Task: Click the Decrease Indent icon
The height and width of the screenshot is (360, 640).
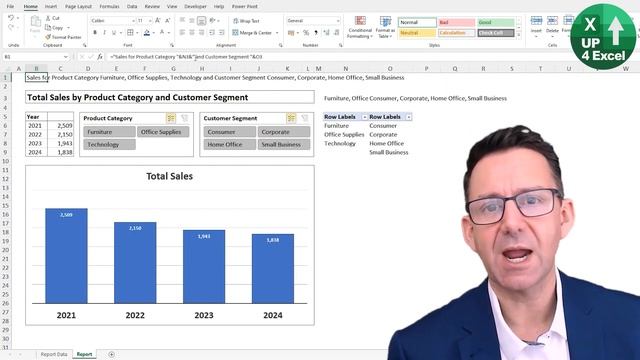Action: (x=212, y=33)
